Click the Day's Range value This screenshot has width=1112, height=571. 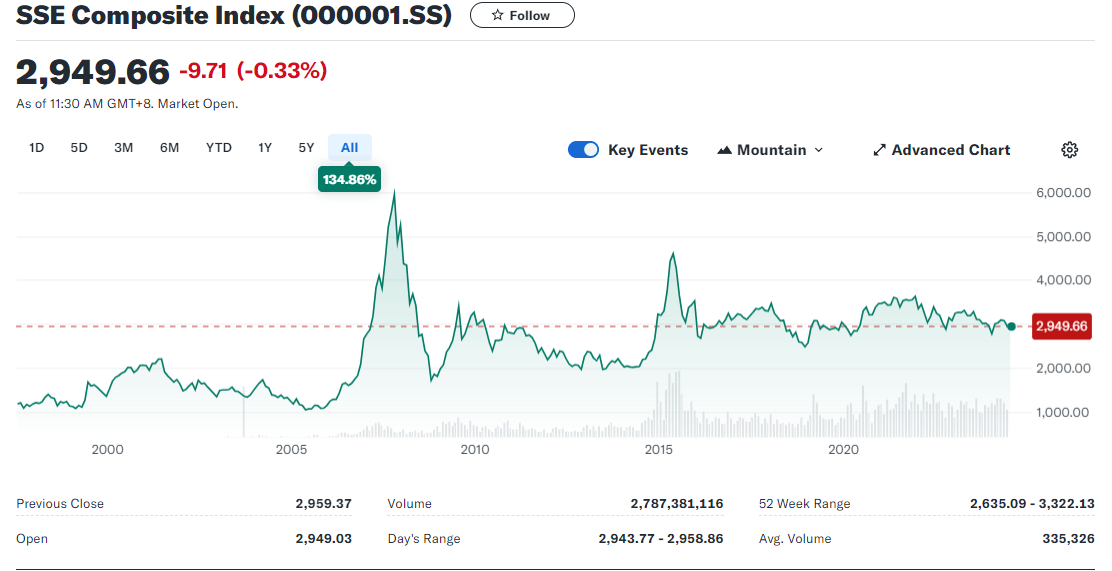[661, 538]
